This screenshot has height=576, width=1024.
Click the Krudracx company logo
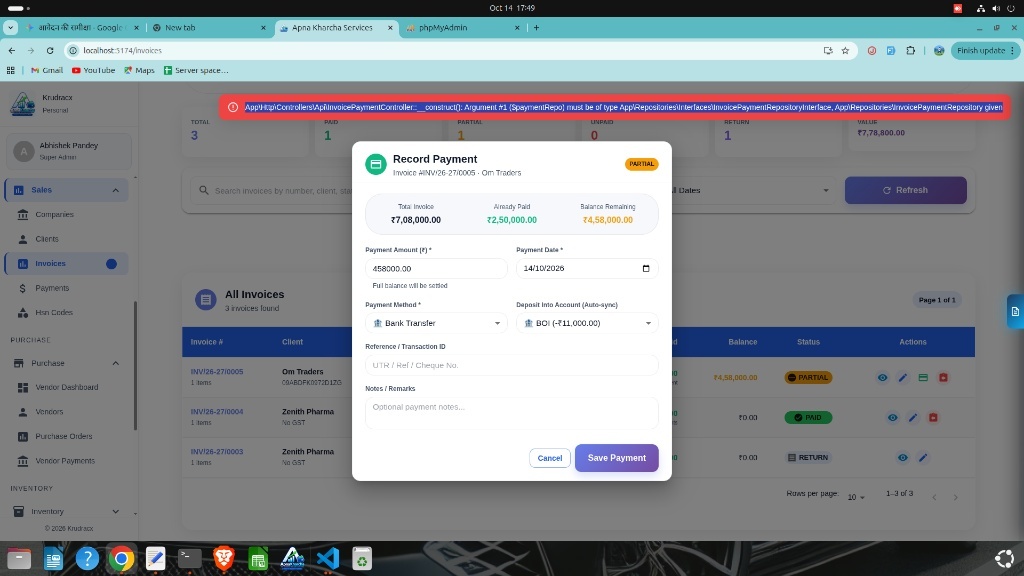(23, 103)
